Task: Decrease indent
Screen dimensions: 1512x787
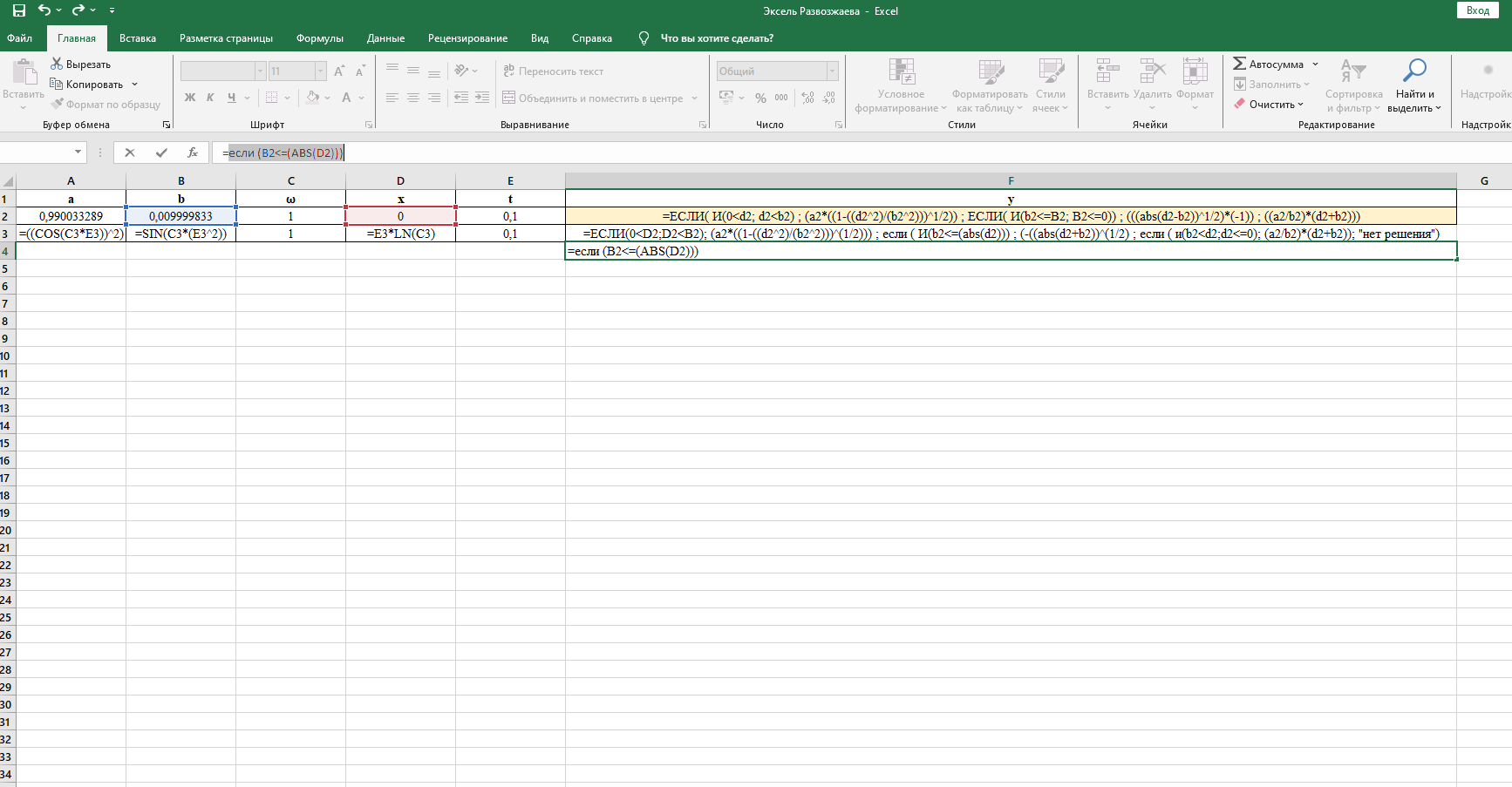Action: tap(461, 98)
